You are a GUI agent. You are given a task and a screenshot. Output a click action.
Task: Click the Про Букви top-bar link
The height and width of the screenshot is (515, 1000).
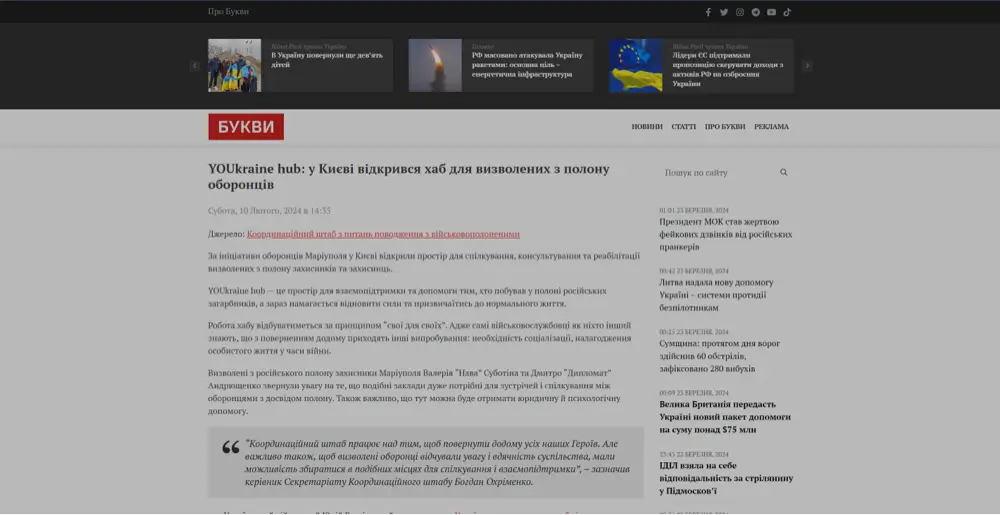click(x=228, y=12)
